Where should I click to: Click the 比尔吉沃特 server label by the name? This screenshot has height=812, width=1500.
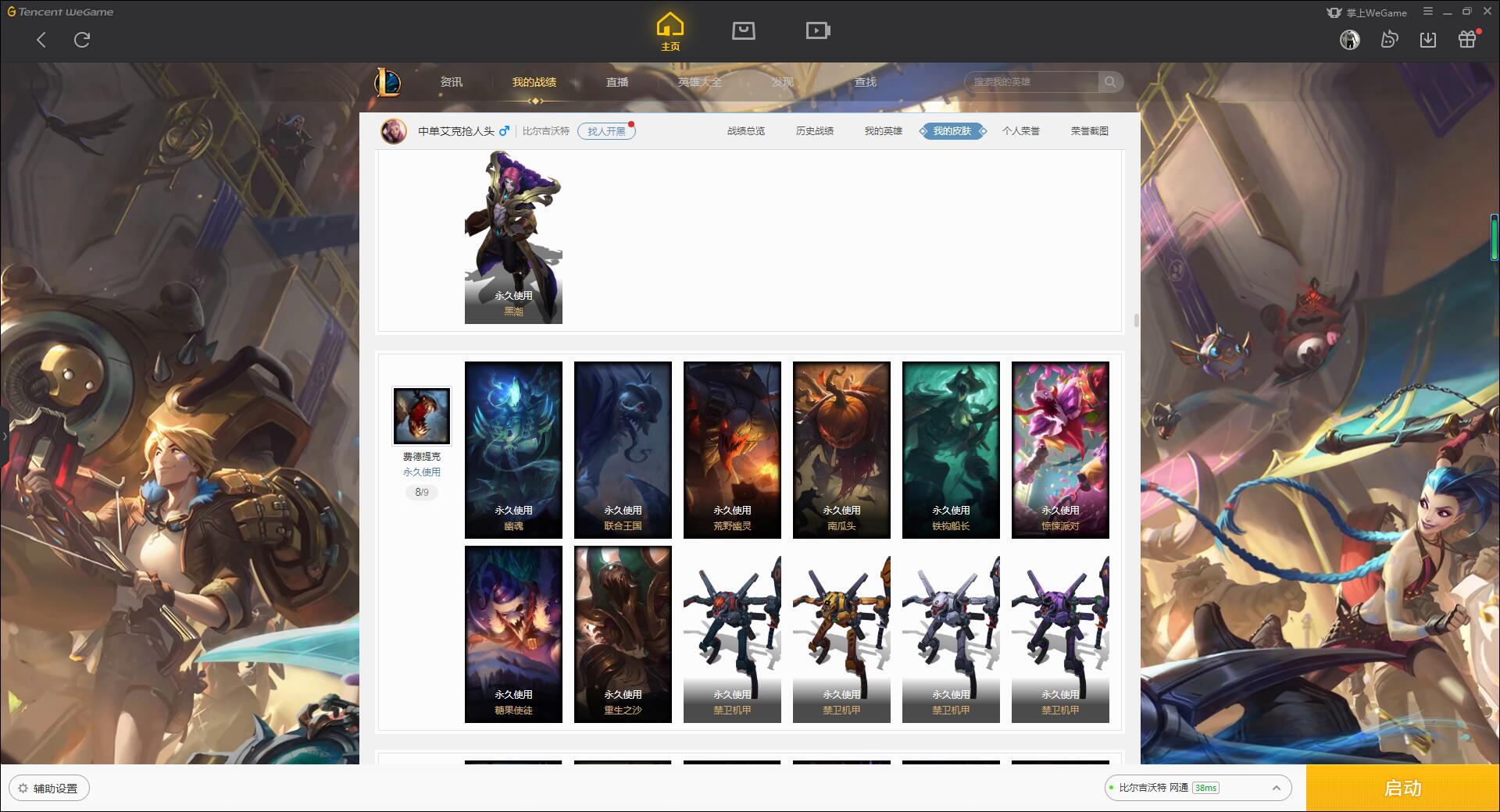point(546,131)
